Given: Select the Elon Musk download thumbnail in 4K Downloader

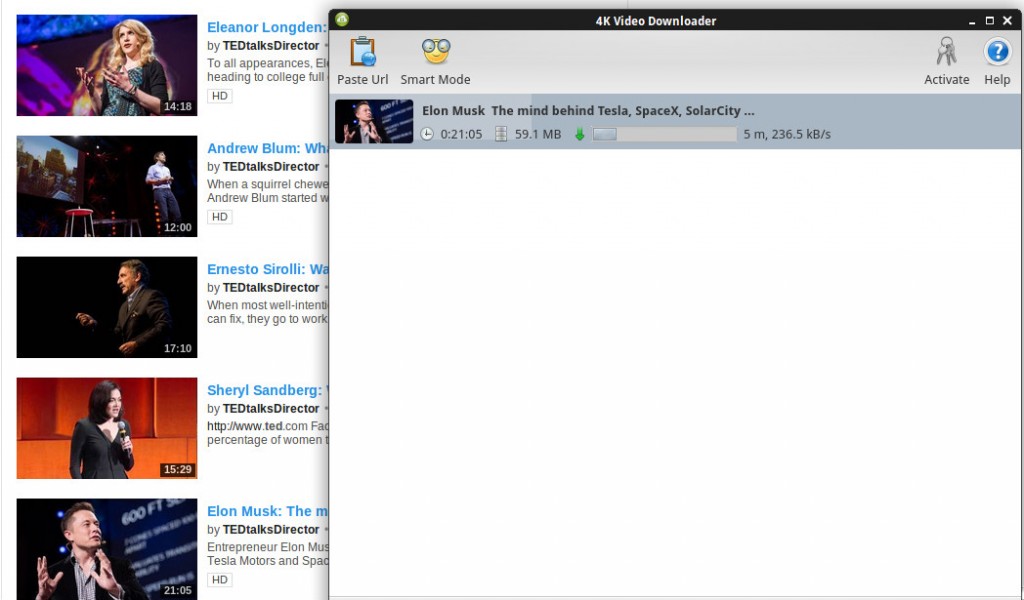Looking at the screenshot, I should click(x=374, y=121).
